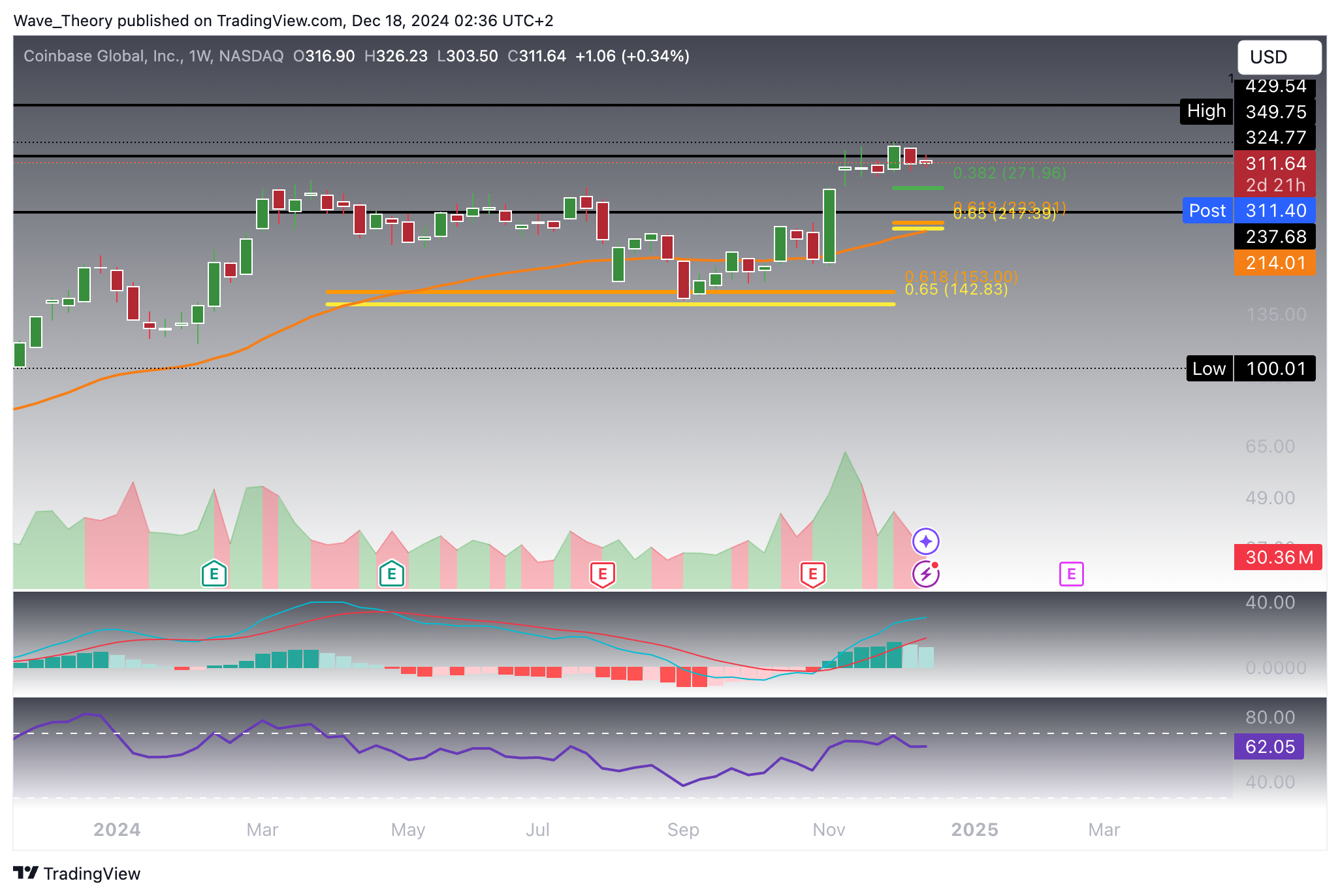This screenshot has height=896, width=1340.
Task: Open the USD currency selector
Action: coord(1279,57)
